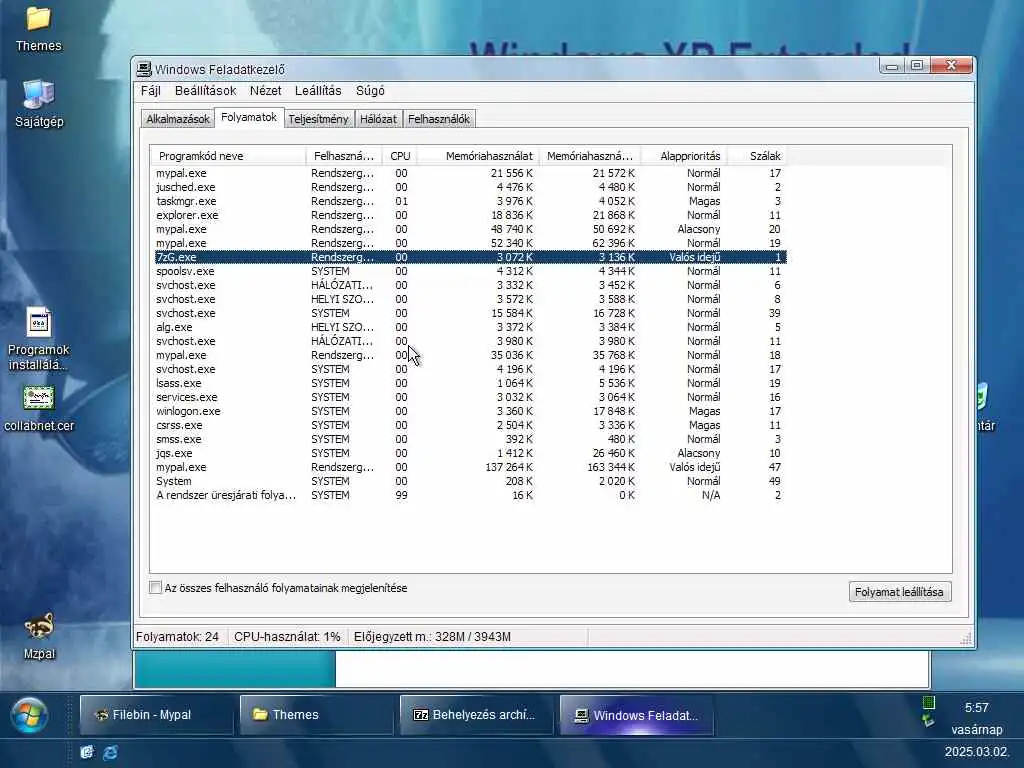Select the taskmgr.exe process row
The height and width of the screenshot is (768, 1024).
click(470, 201)
